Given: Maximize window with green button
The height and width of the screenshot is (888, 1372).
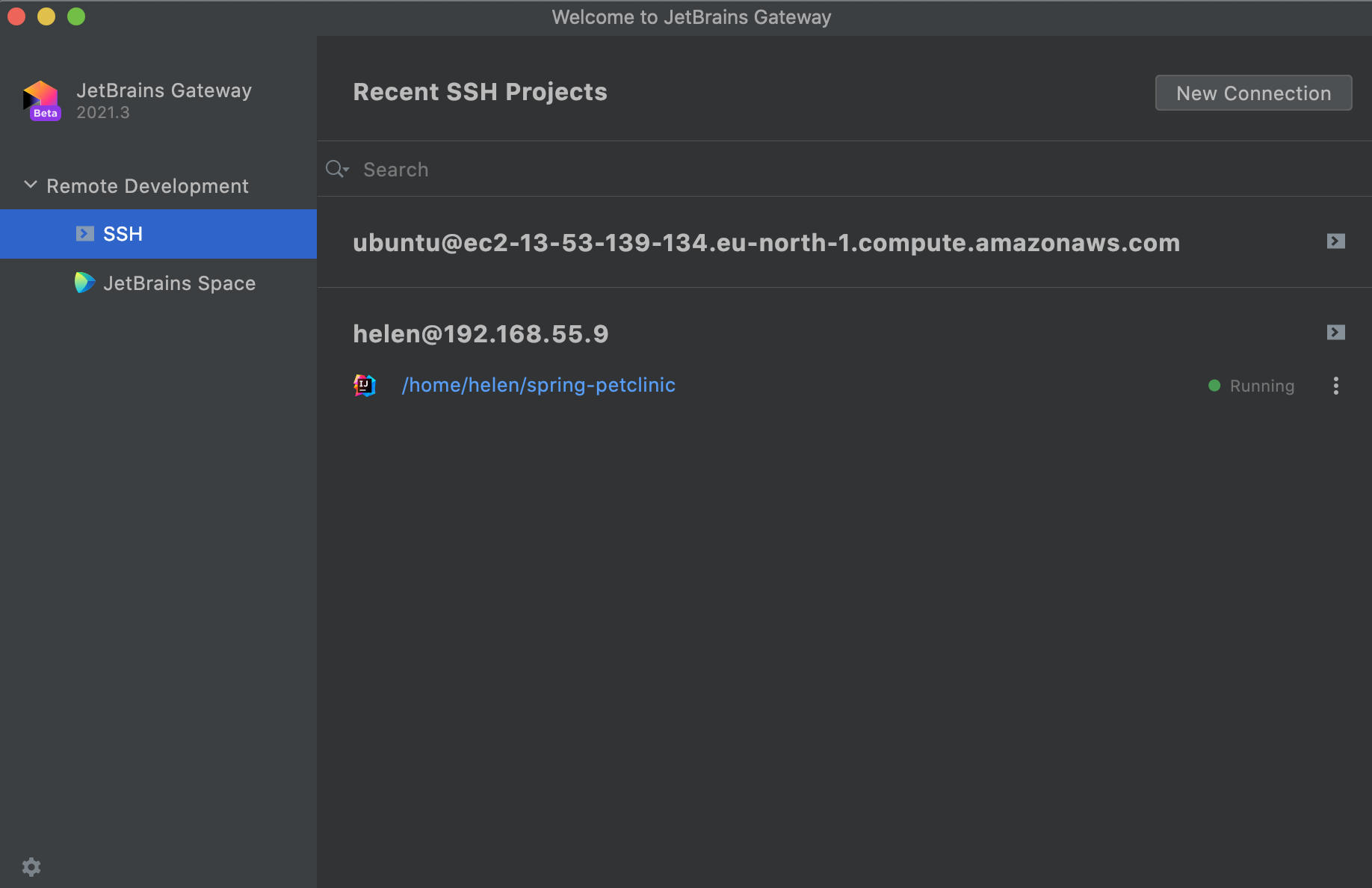Looking at the screenshot, I should coord(76,16).
